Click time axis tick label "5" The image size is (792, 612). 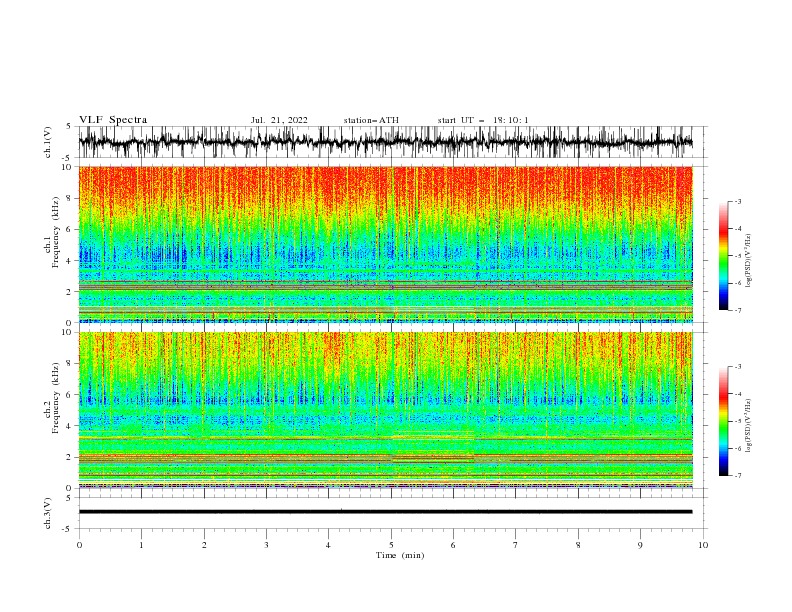[391, 545]
